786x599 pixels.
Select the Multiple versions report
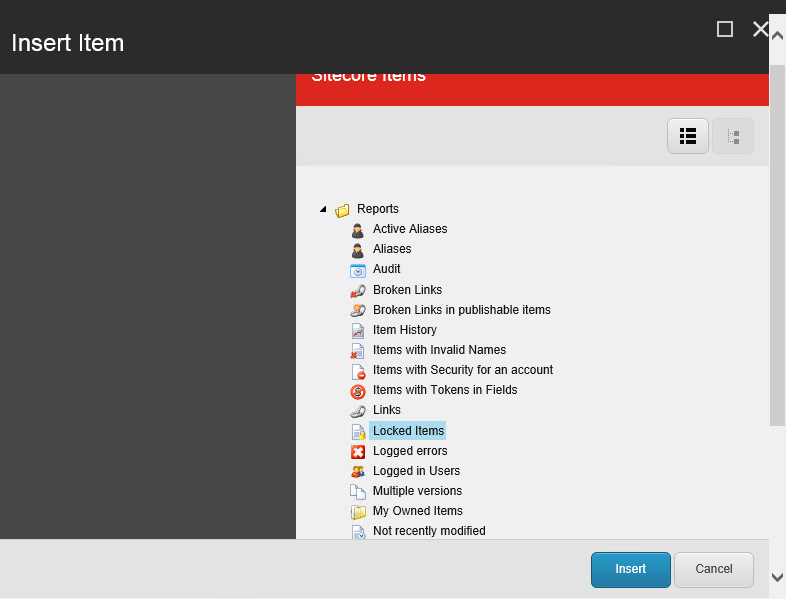point(417,491)
